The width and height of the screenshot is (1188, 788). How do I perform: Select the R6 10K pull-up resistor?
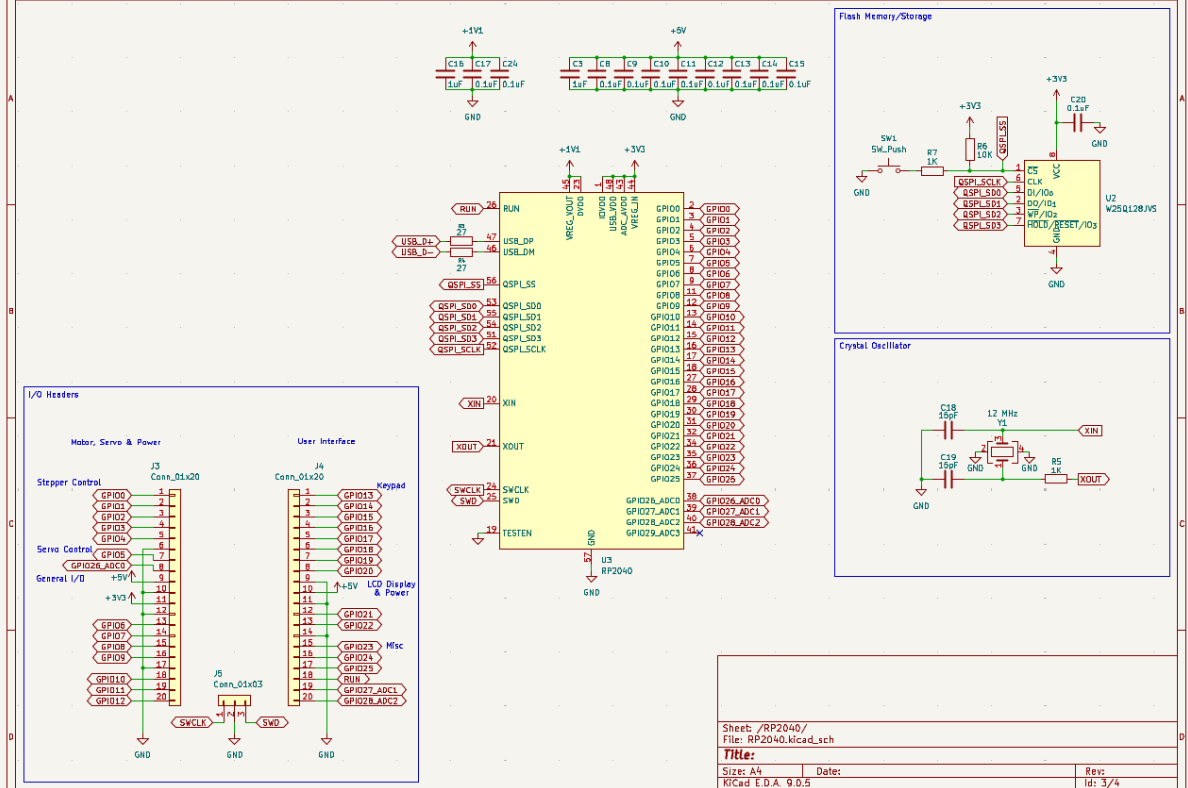(x=969, y=149)
